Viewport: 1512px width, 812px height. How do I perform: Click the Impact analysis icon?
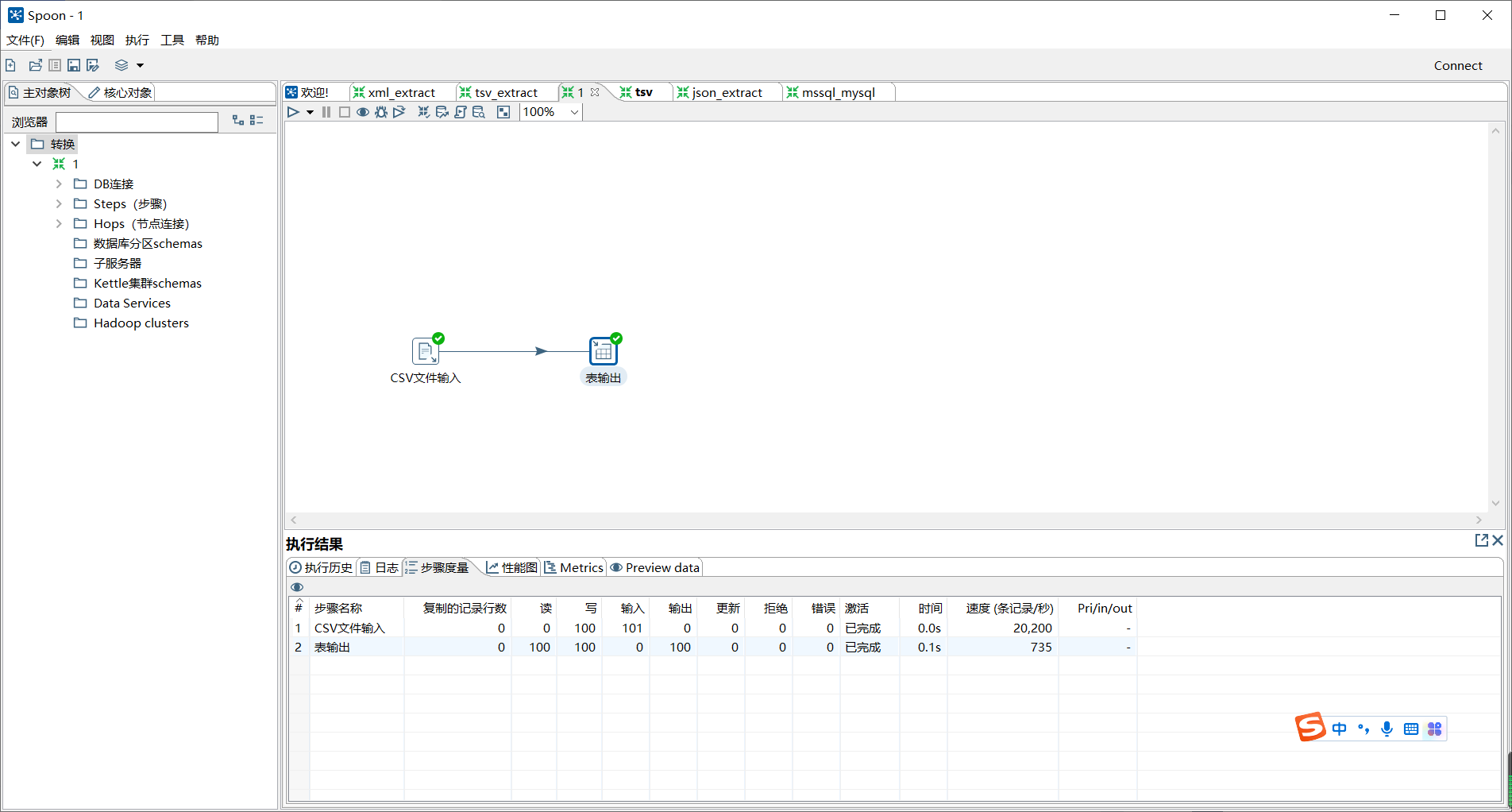pos(442,112)
